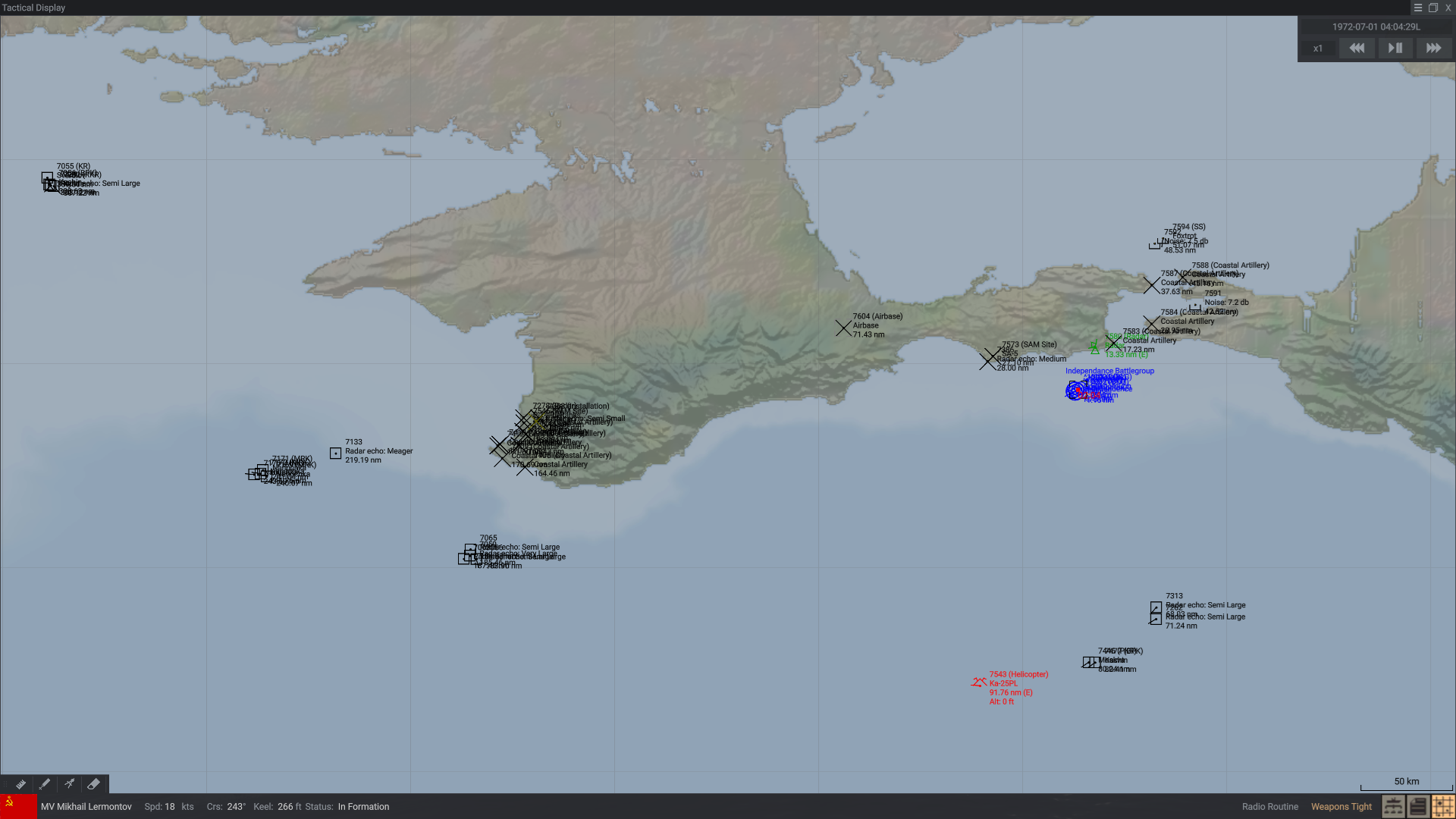
Task: Decrease time compression with rewind arrows
Action: 1357,48
